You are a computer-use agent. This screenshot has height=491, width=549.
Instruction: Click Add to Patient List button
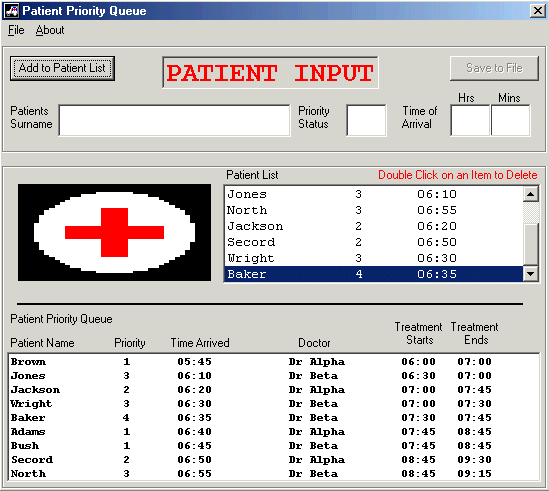[62, 68]
